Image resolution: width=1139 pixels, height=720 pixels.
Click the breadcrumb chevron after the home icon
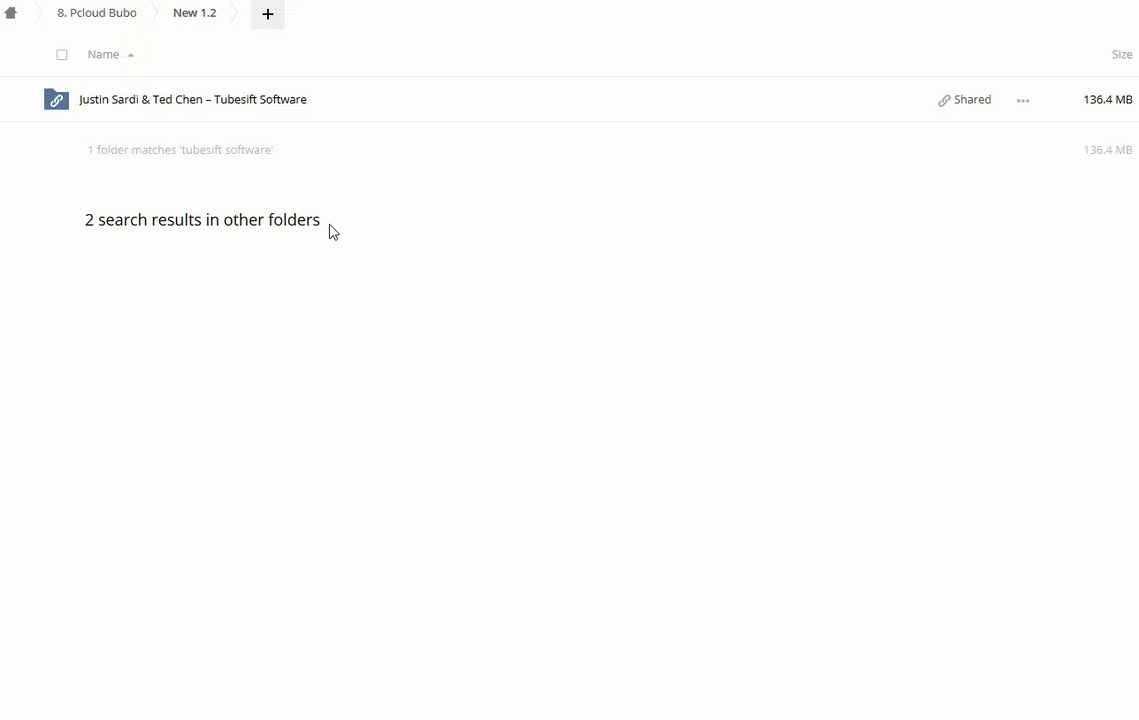coord(37,13)
